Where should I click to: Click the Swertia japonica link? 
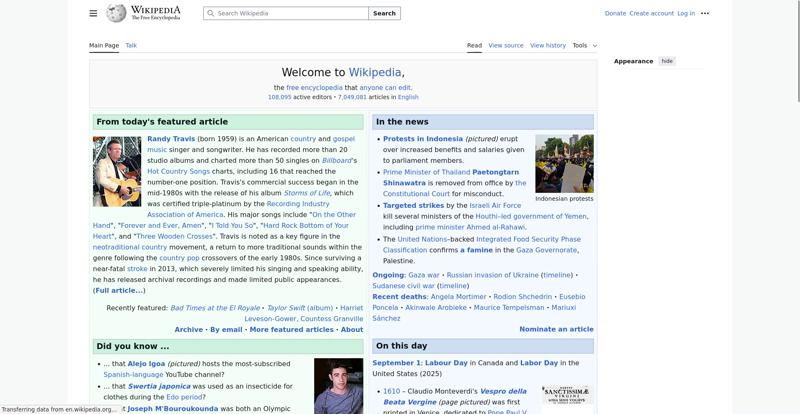tap(159, 386)
